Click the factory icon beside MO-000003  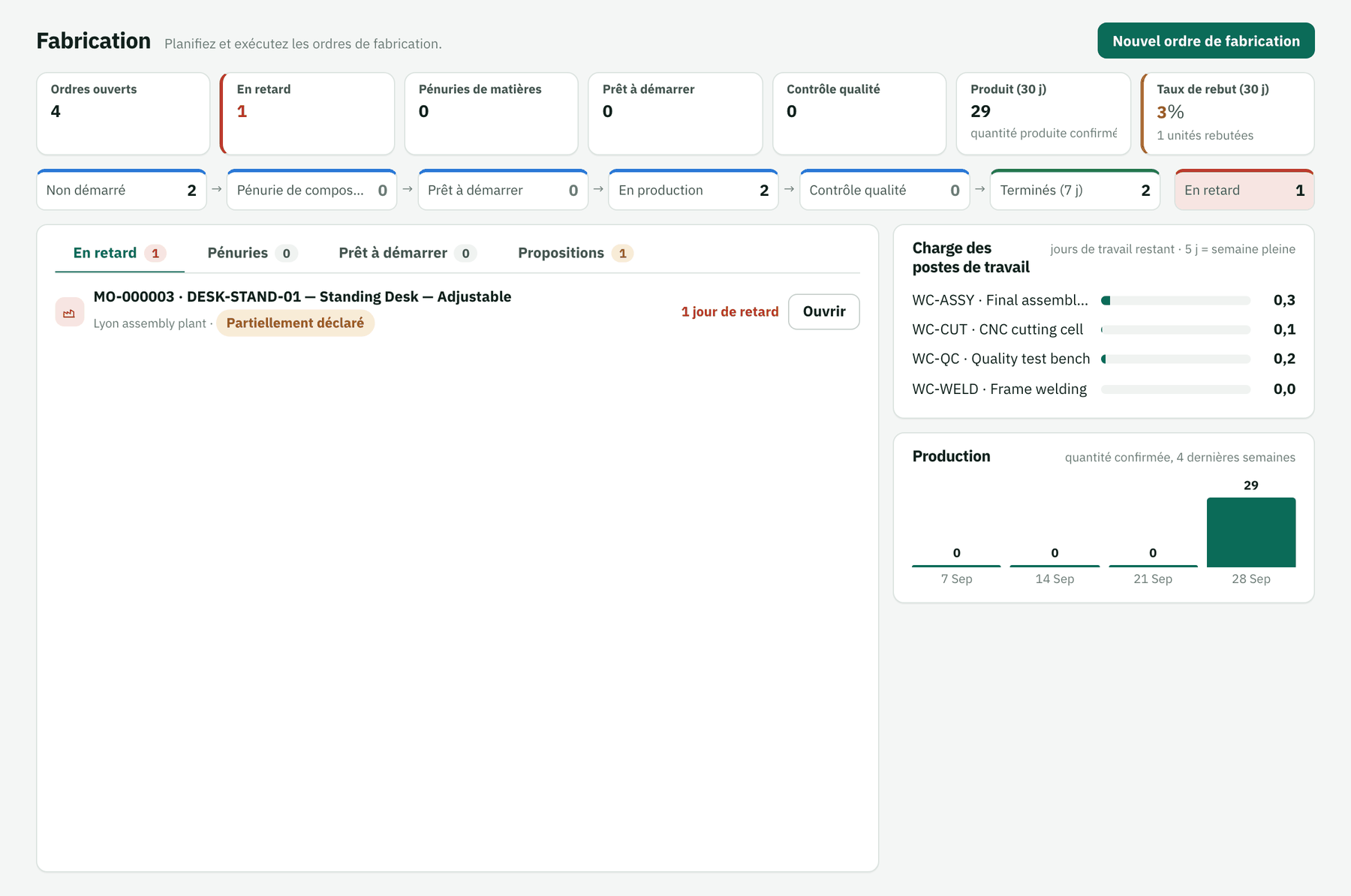(x=69, y=312)
